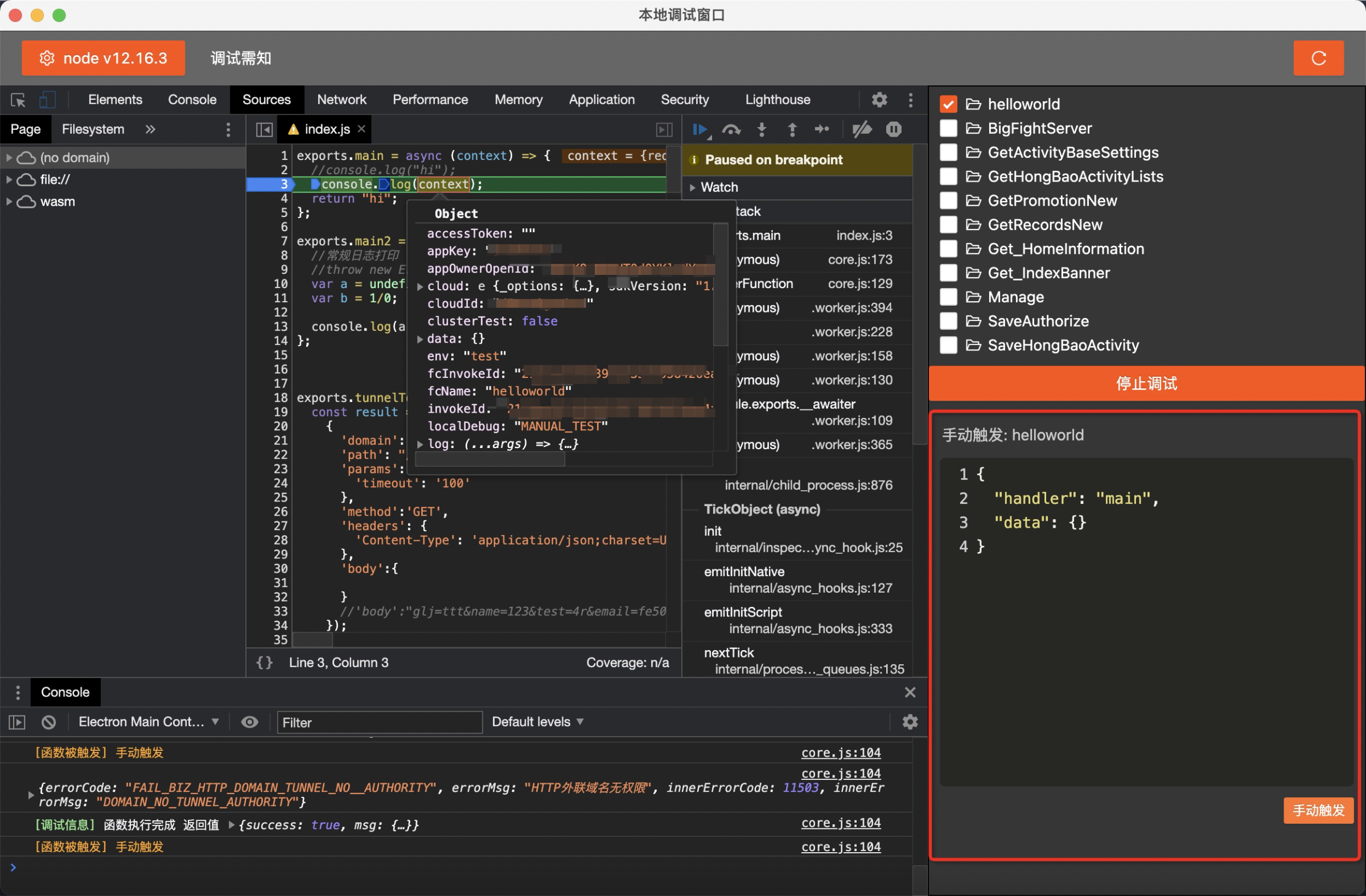Click the 手动触发 button
The width and height of the screenshot is (1366, 896).
click(1318, 811)
